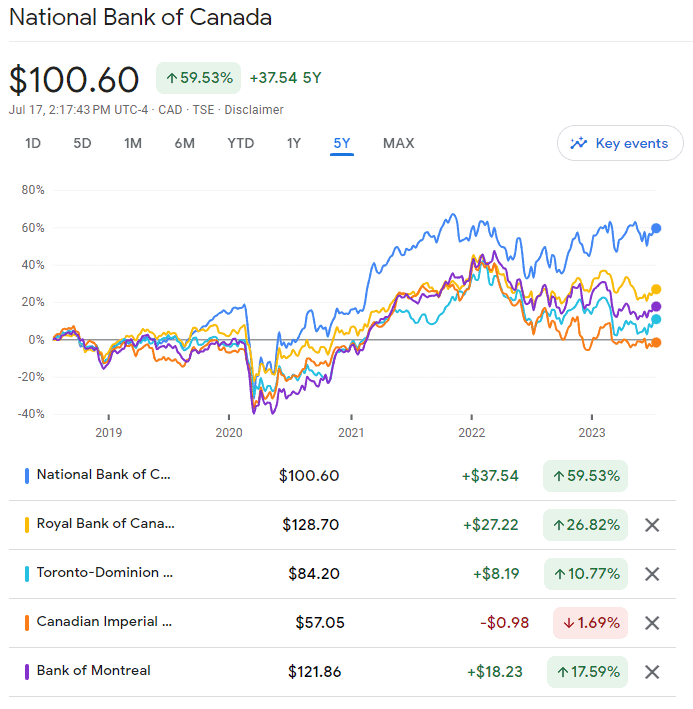Select the 1M time range tab

point(133,143)
